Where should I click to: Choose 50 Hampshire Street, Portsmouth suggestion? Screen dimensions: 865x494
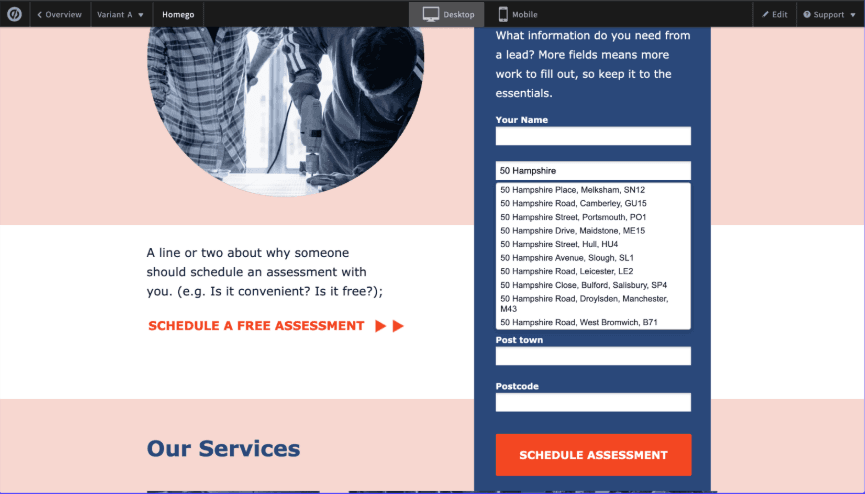point(573,217)
